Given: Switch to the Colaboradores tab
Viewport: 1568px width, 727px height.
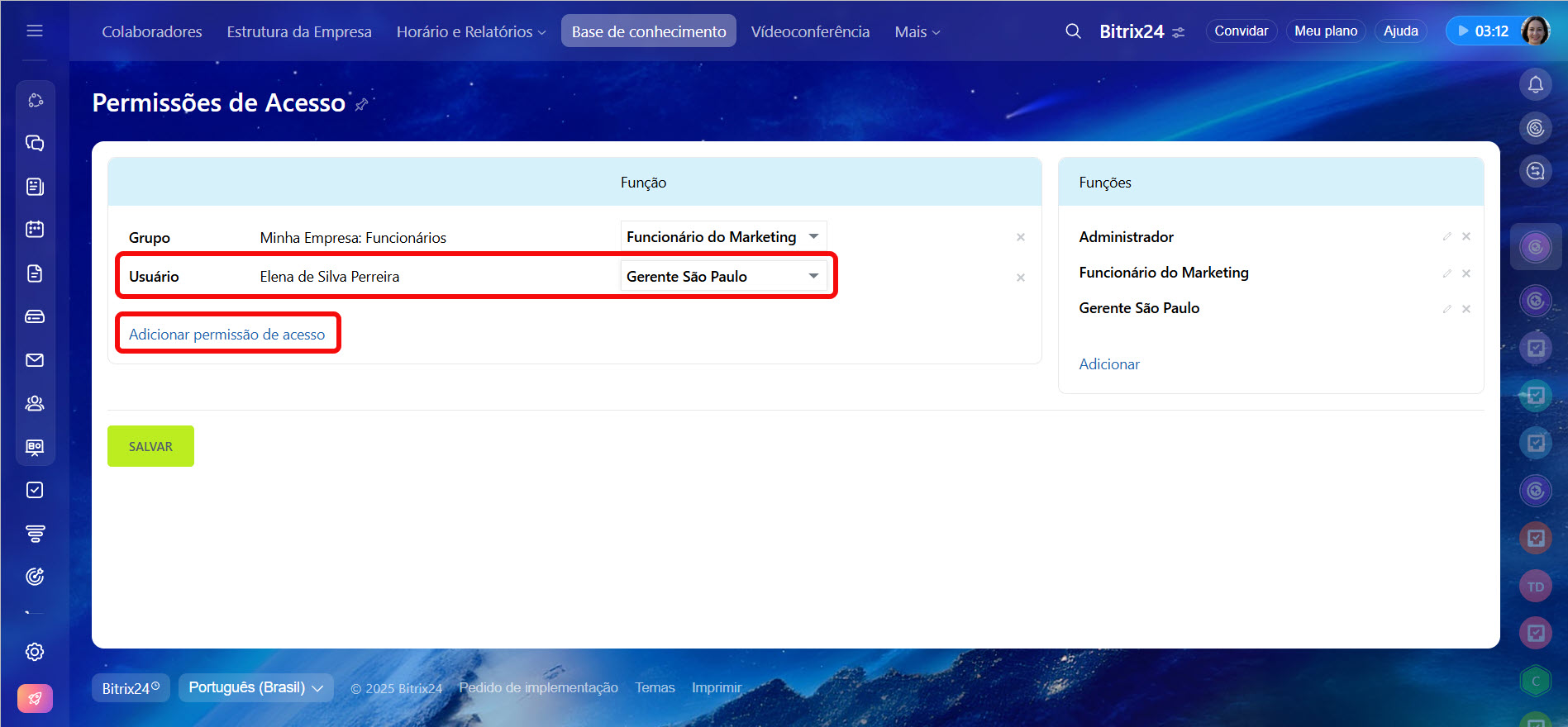Looking at the screenshot, I should pyautogui.click(x=152, y=31).
